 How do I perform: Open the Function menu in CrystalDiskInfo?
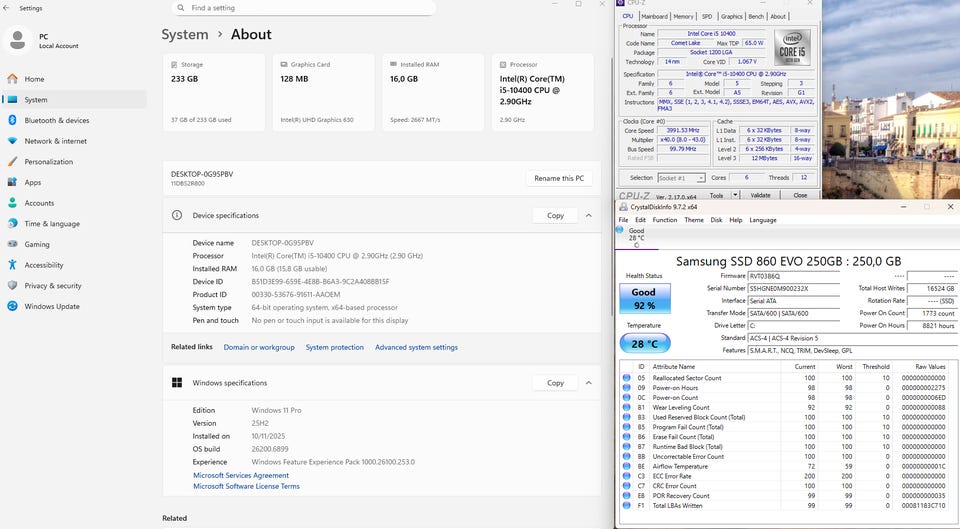point(664,220)
